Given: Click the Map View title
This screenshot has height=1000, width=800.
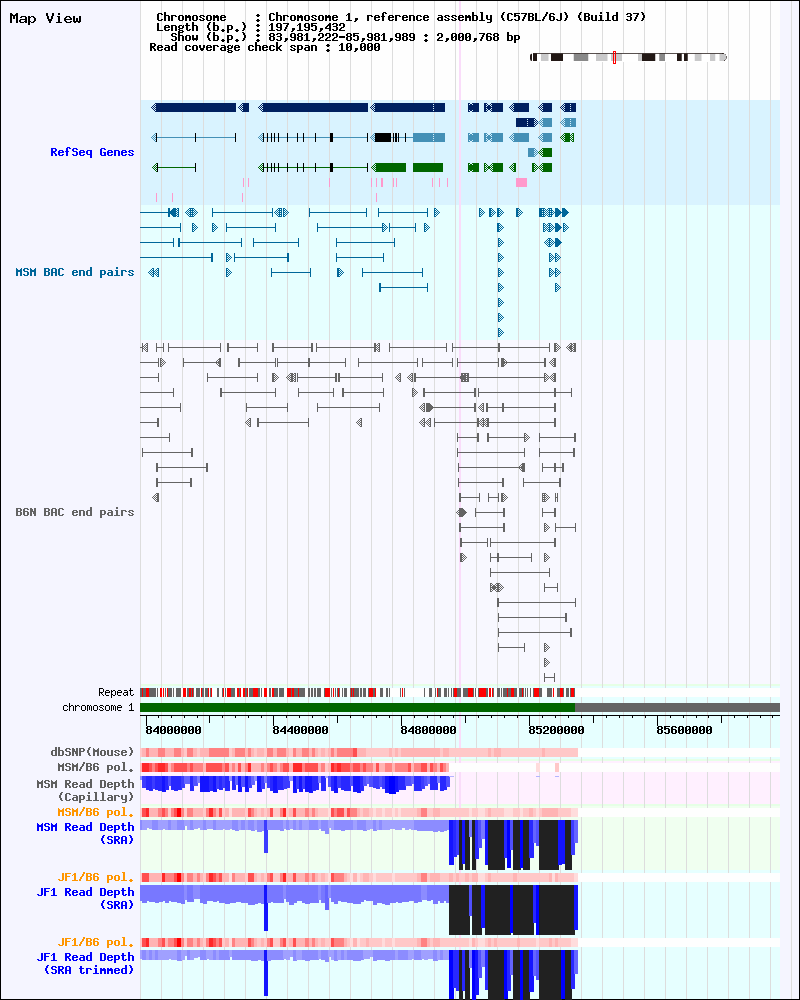Looking at the screenshot, I should (x=45, y=18).
